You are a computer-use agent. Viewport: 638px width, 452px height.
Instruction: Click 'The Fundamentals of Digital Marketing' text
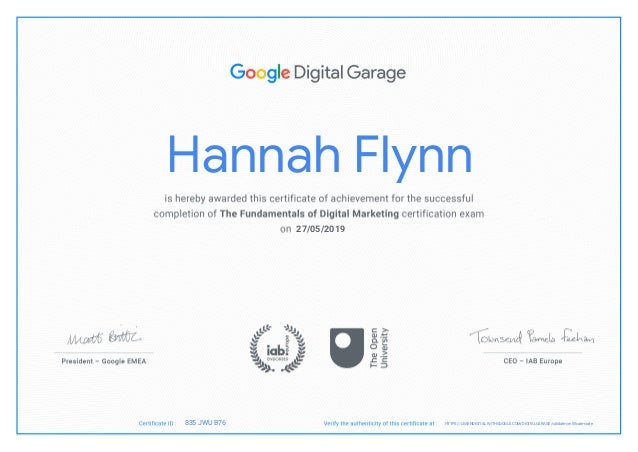point(309,214)
